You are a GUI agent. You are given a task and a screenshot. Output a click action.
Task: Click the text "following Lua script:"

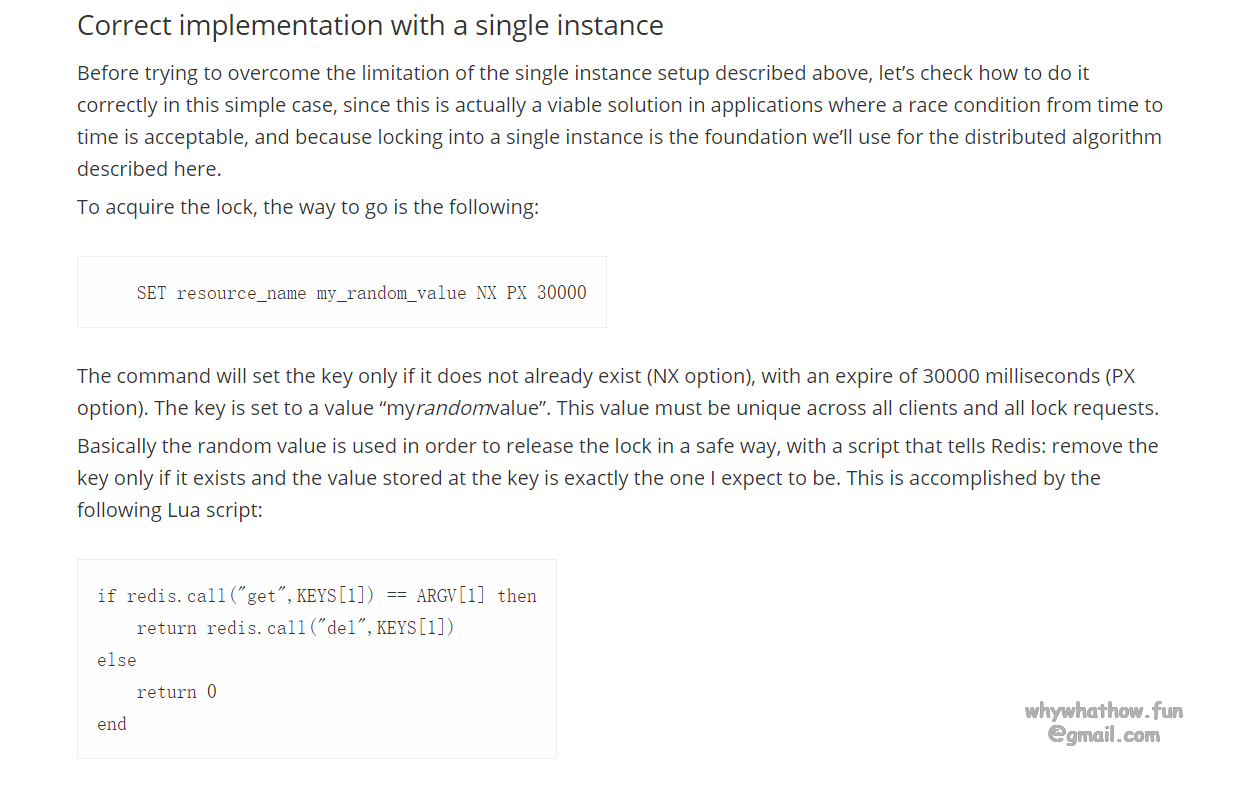170,510
